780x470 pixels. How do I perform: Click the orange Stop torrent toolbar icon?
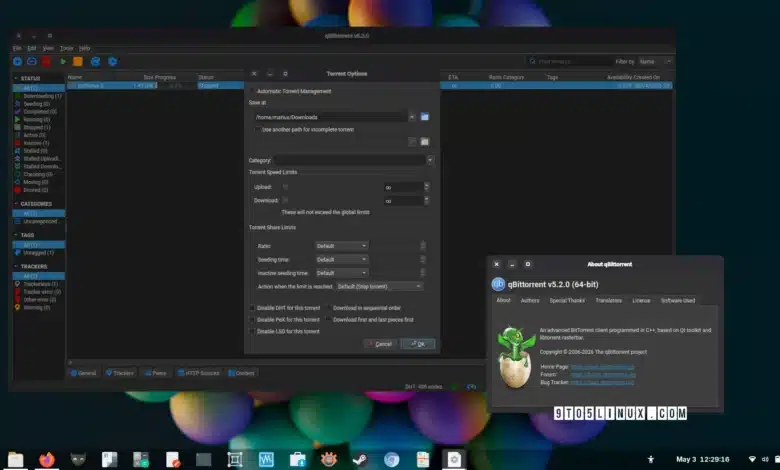(x=78, y=61)
